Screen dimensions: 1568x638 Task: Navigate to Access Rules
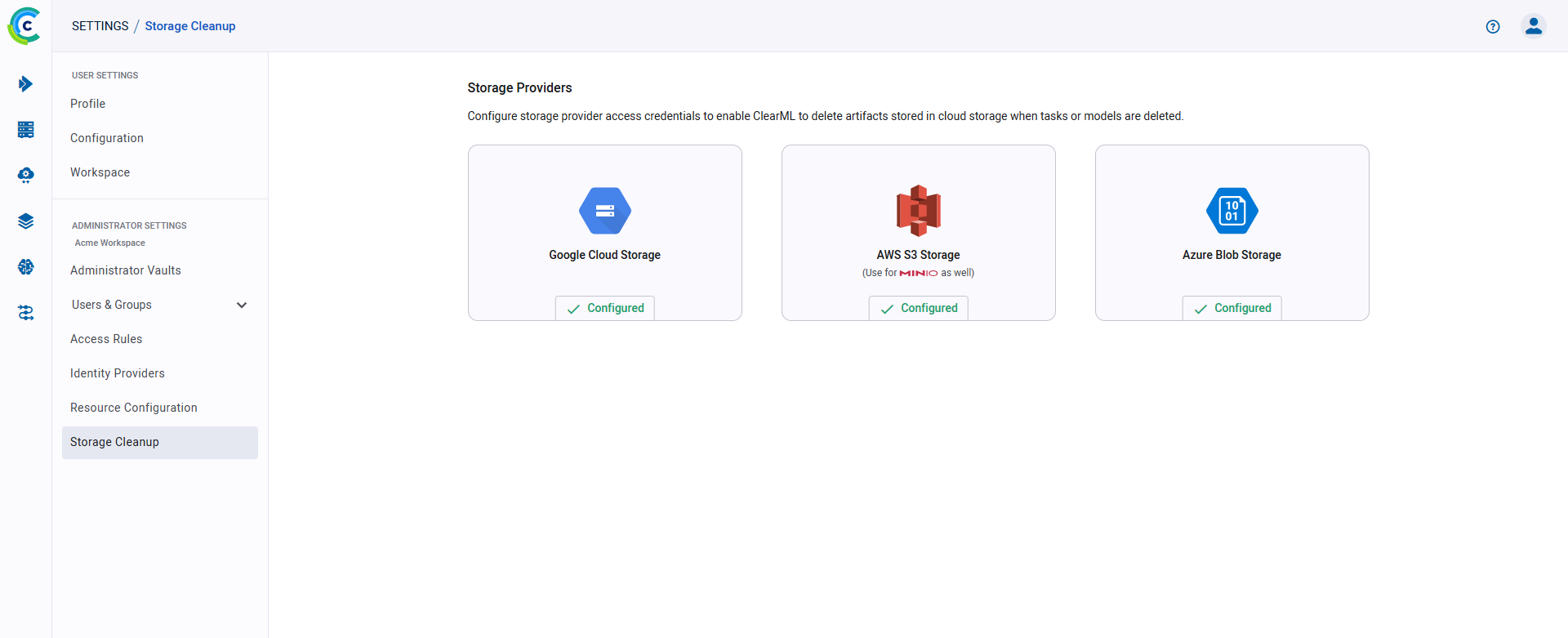coord(106,339)
